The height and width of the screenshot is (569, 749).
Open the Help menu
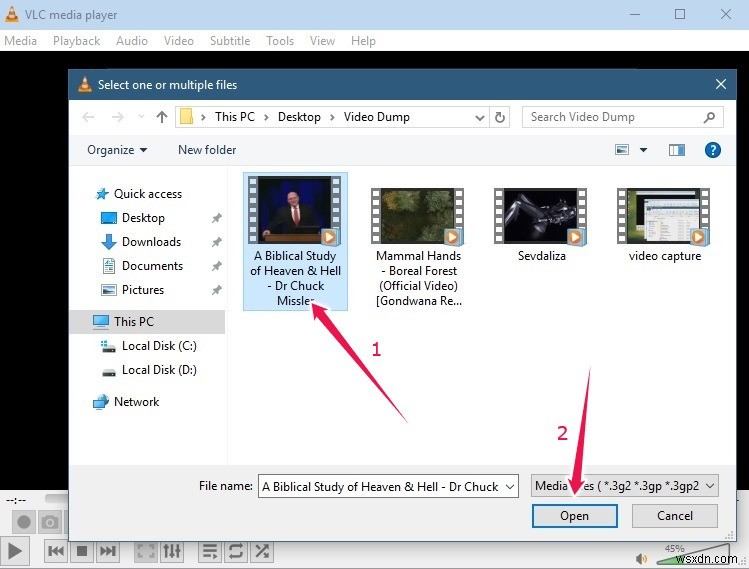click(363, 41)
